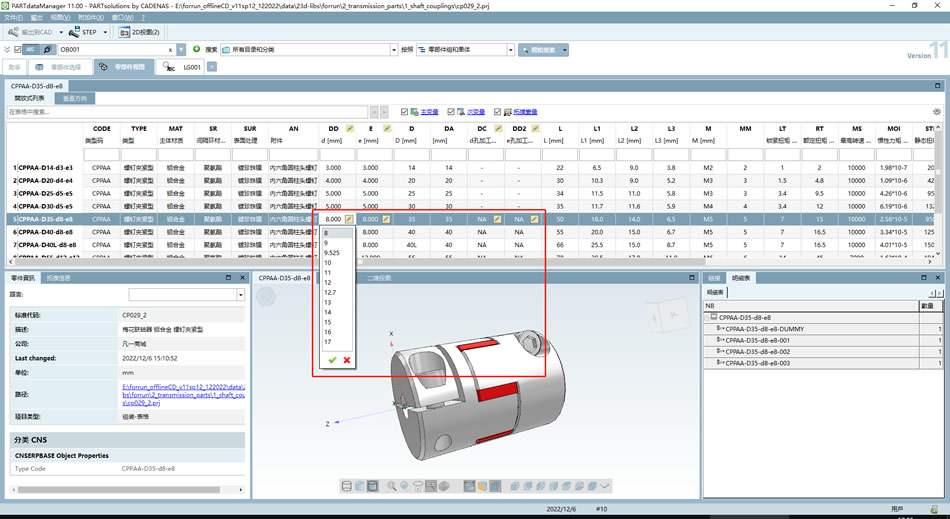Cancel the value list with red X
Viewport: 950px width, 519px height.
(347, 360)
